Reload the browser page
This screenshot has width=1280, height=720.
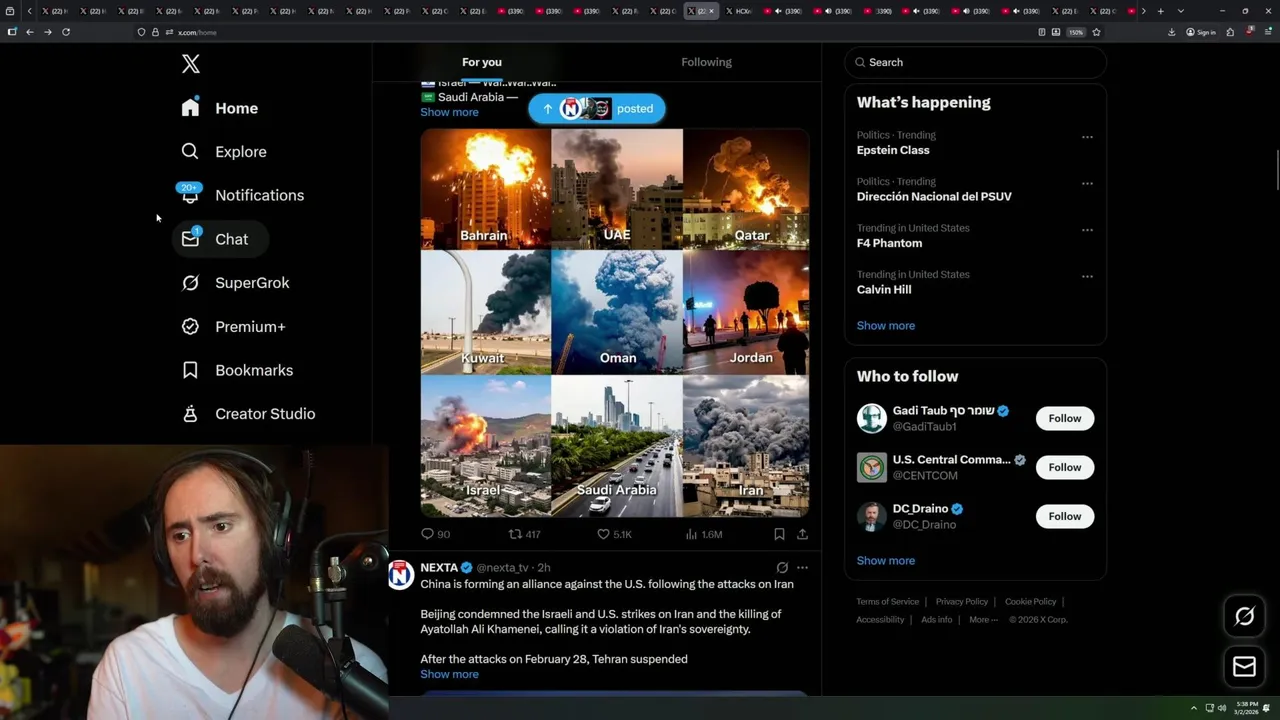pyautogui.click(x=66, y=32)
